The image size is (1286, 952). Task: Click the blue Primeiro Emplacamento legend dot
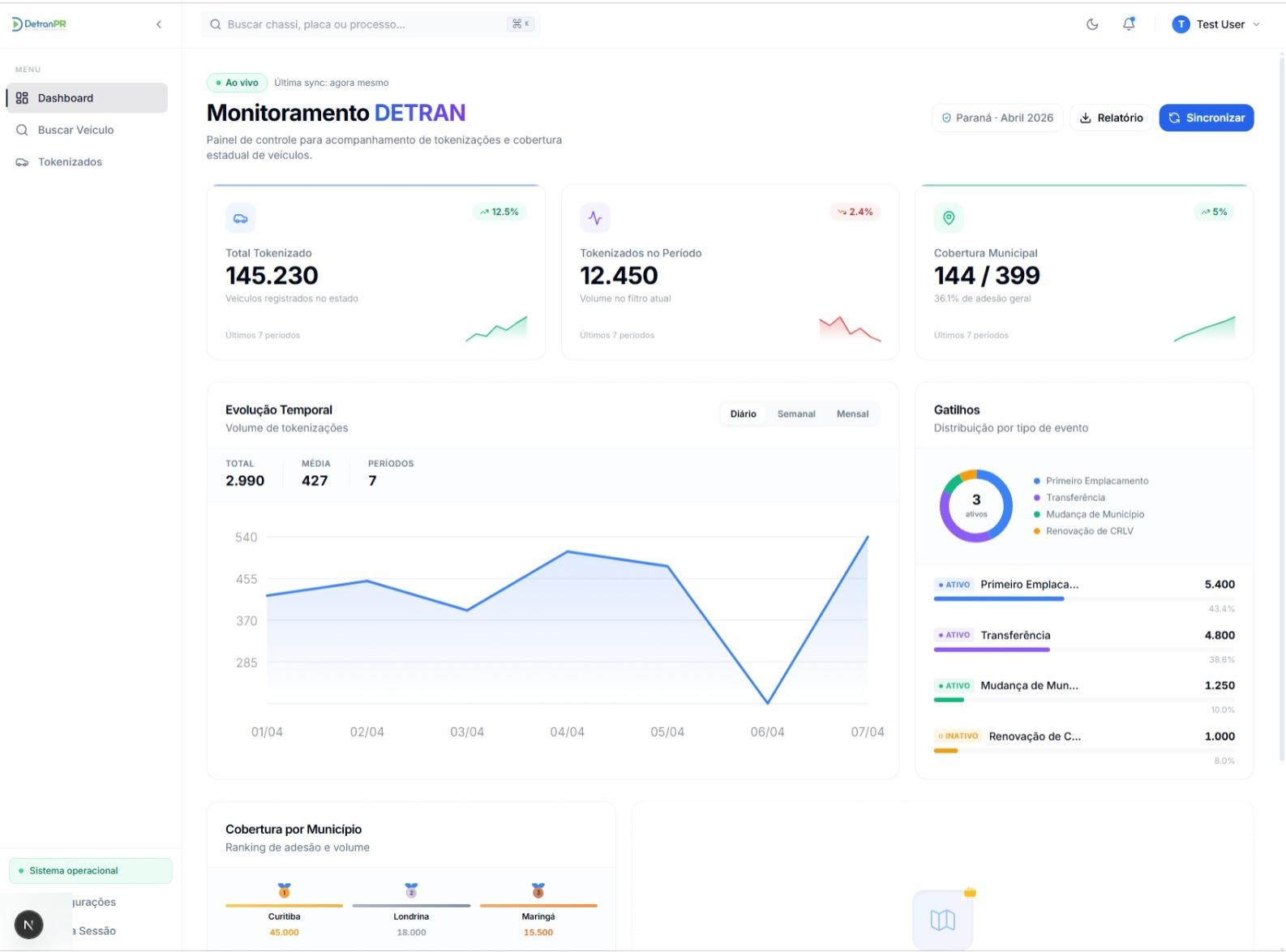pos(1037,481)
